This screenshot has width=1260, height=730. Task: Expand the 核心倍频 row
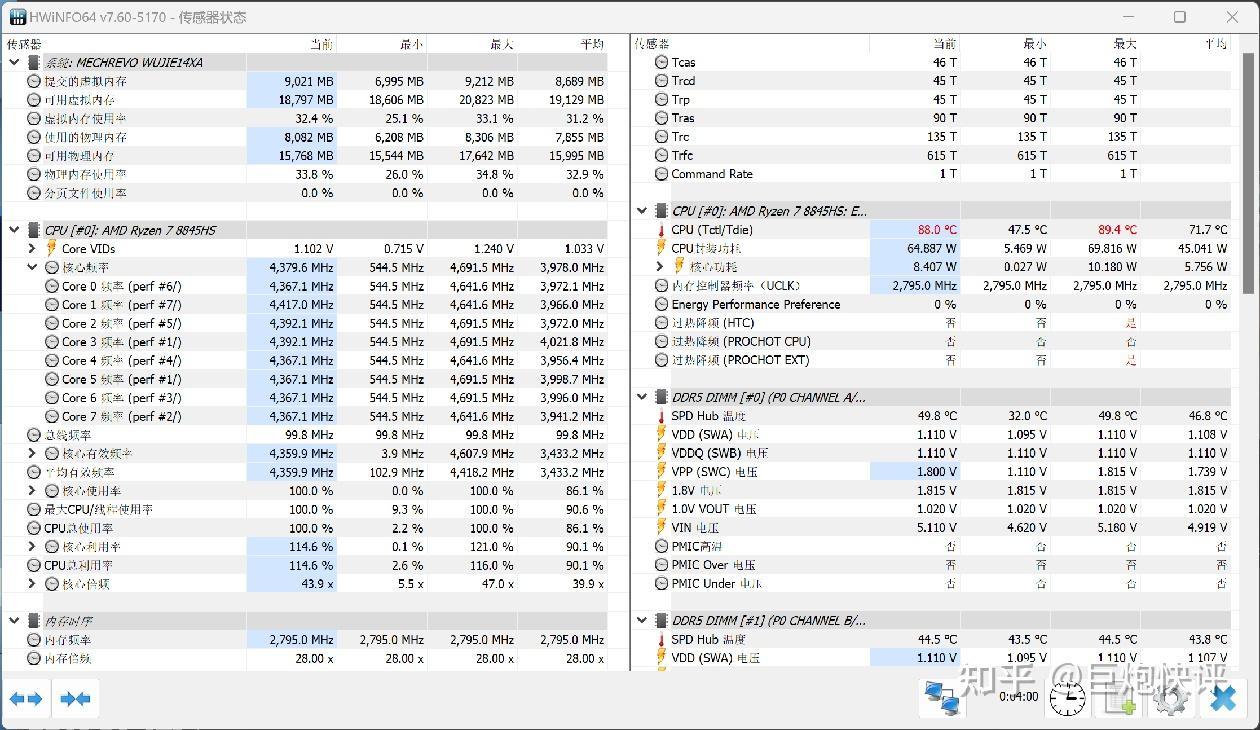coord(33,584)
